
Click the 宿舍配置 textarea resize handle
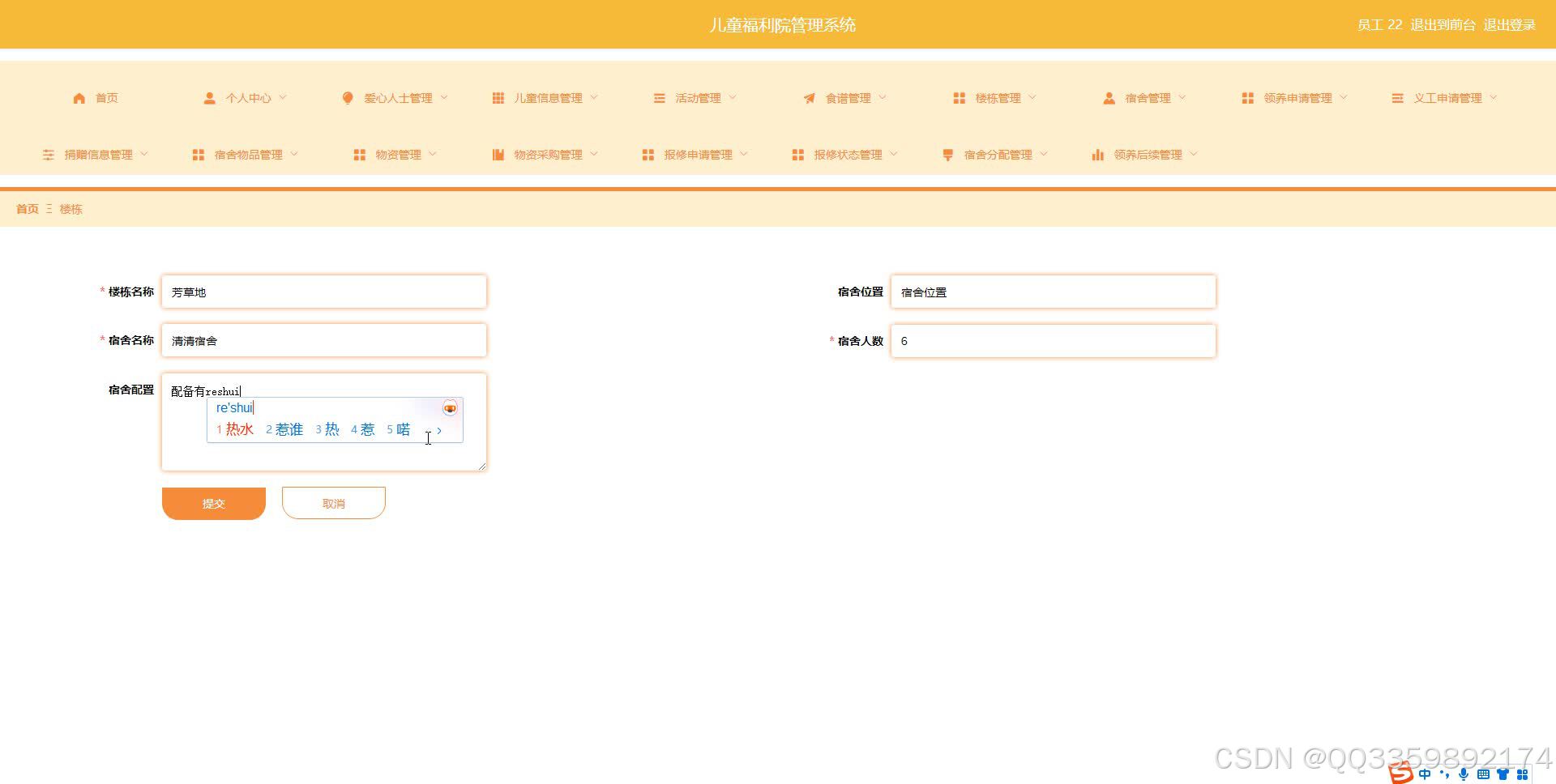coord(481,466)
